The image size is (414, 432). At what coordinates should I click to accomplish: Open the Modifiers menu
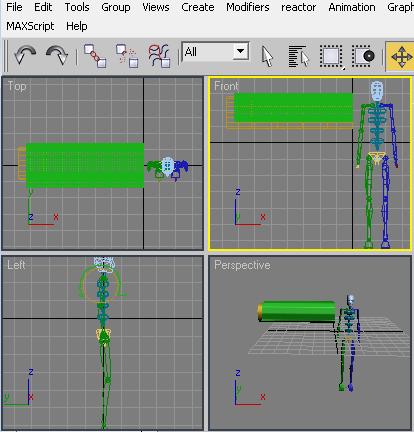click(248, 7)
